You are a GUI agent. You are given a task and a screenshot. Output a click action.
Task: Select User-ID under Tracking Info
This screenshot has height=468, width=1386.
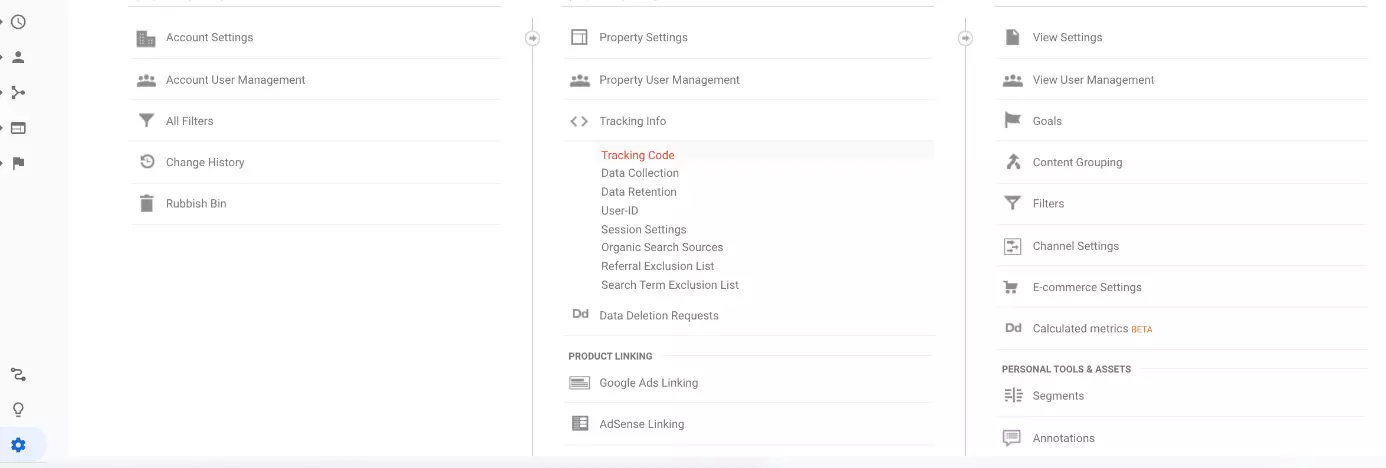[620, 211]
